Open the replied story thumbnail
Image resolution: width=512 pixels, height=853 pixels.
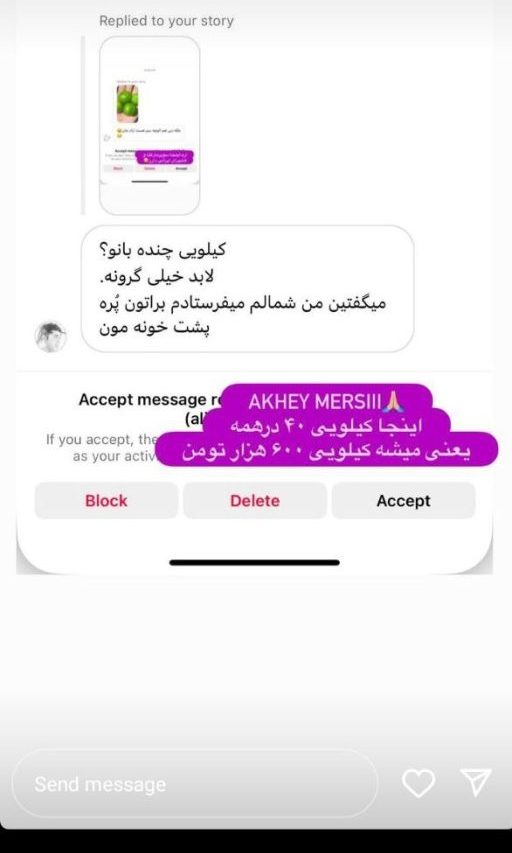pyautogui.click(x=150, y=126)
